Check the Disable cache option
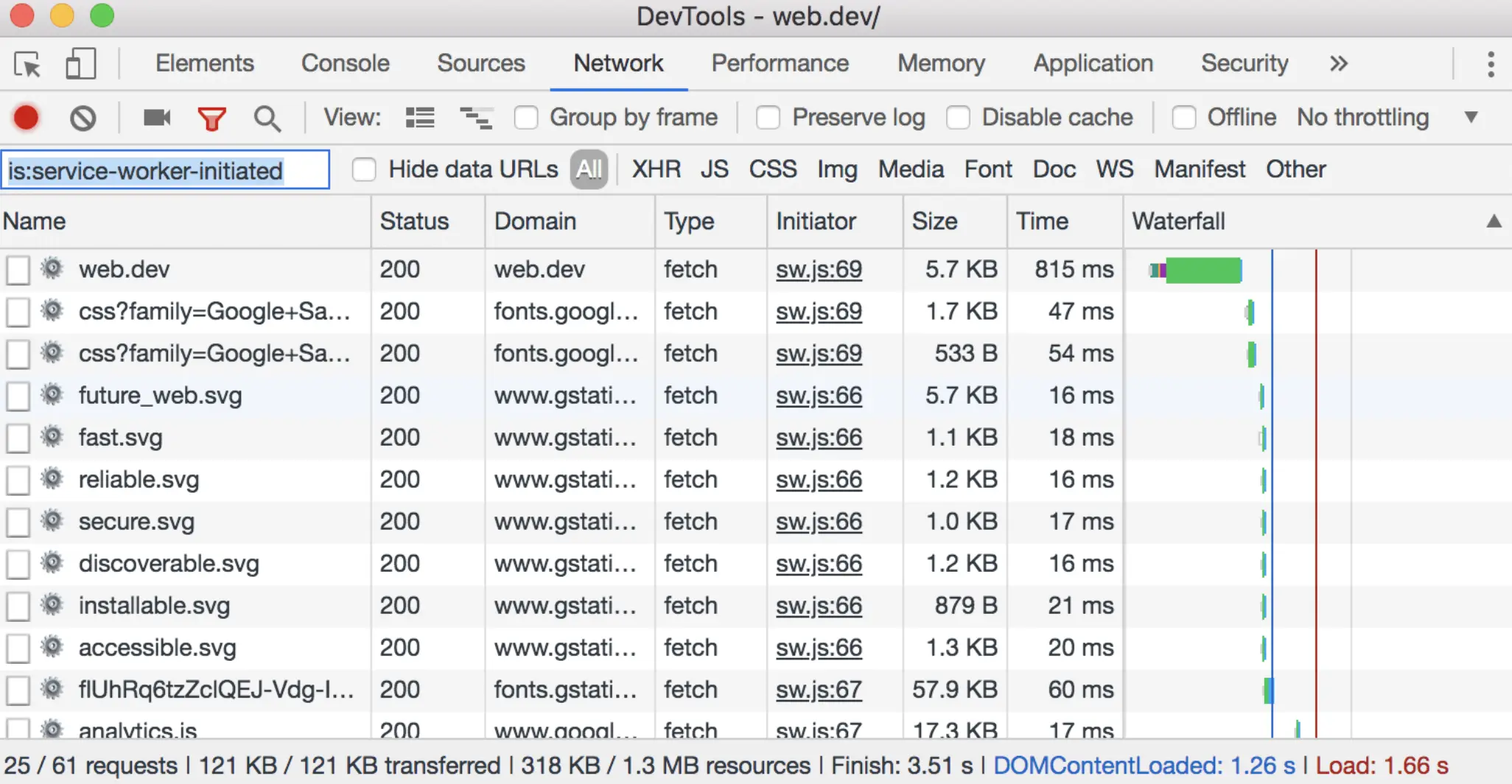The image size is (1512, 784). click(958, 118)
